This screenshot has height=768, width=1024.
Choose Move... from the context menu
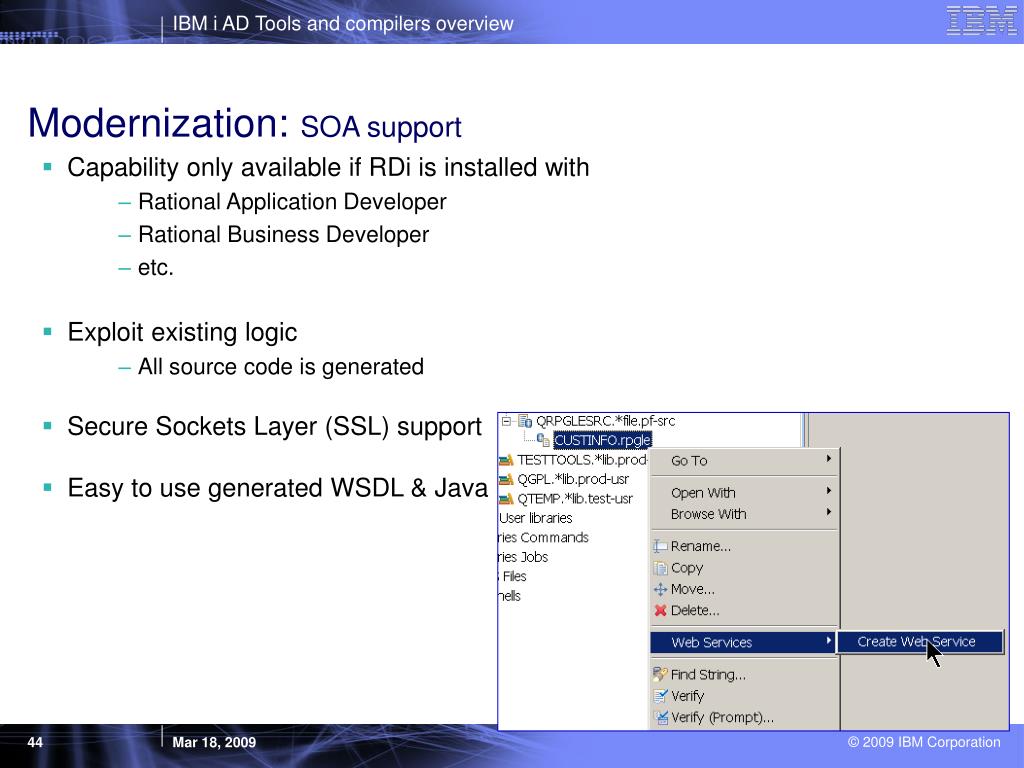744,589
